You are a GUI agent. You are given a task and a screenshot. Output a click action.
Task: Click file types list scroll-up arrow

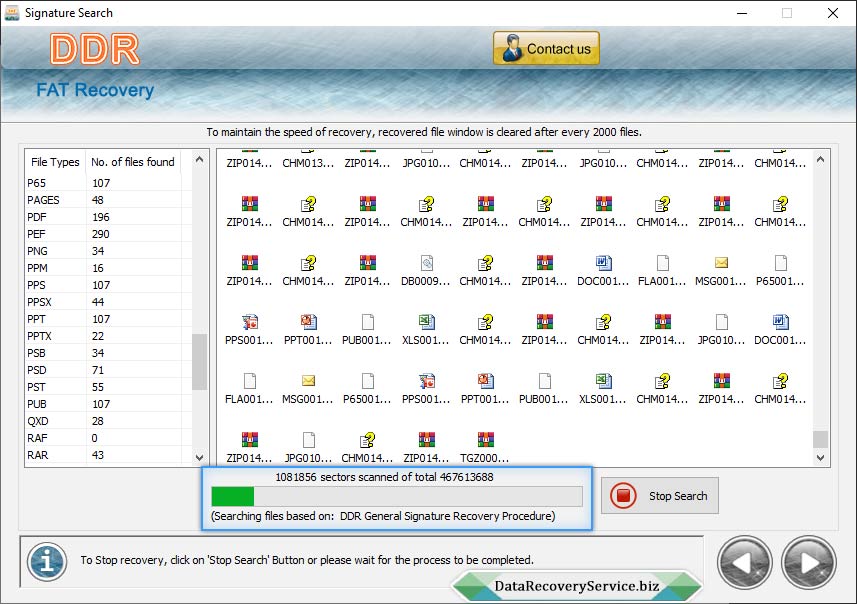[199, 160]
